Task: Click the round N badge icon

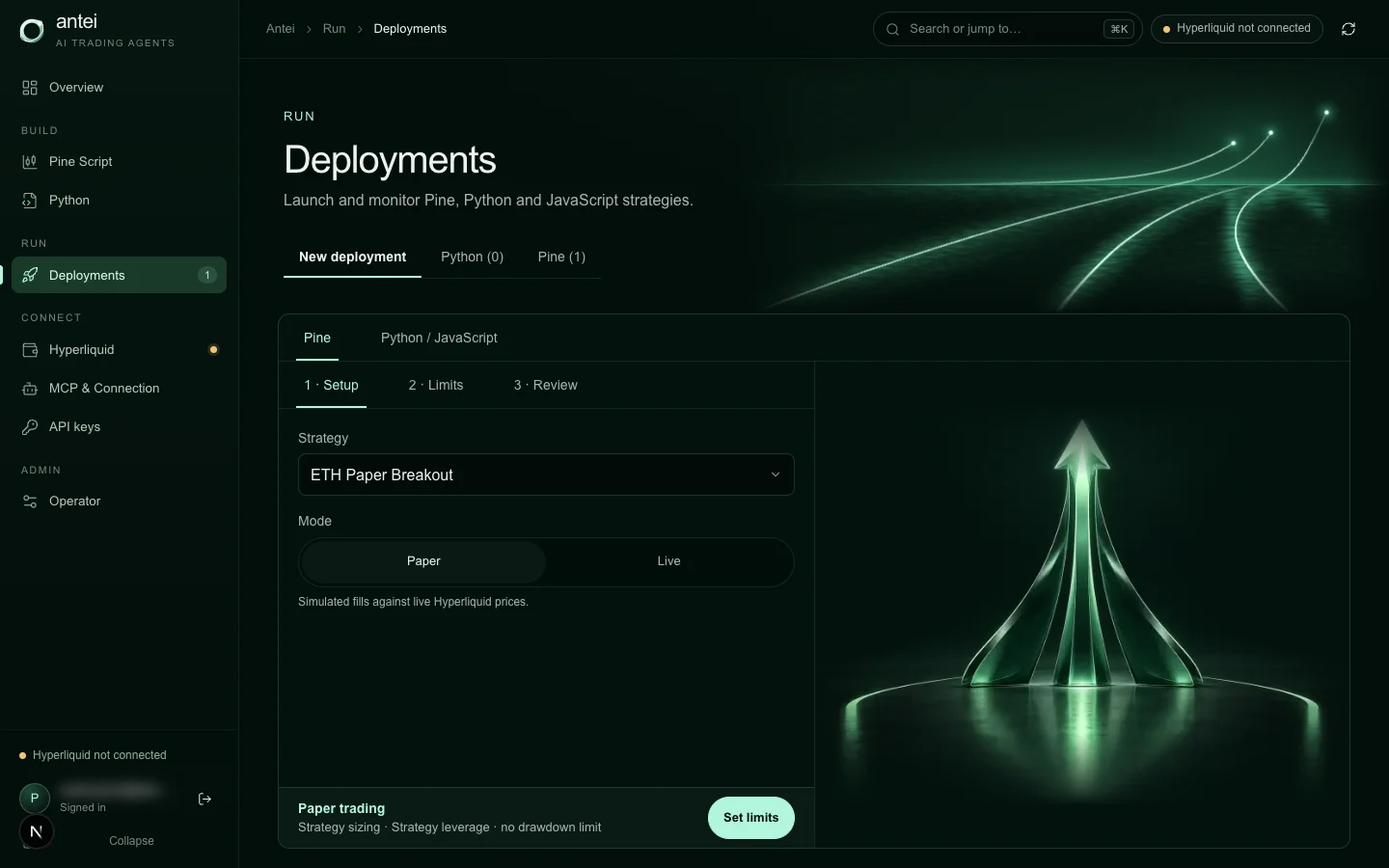Action: (37, 831)
